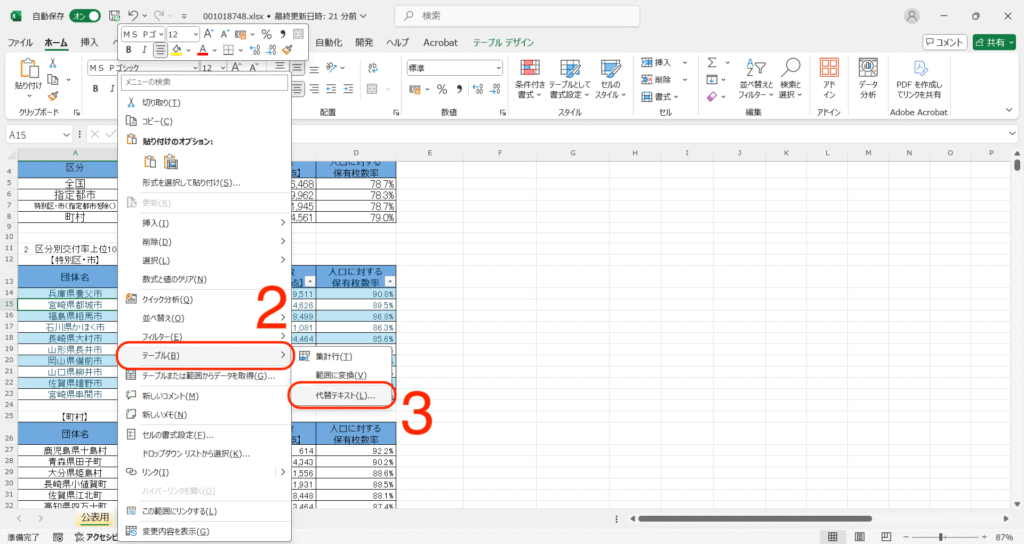Open the mini toolbar font size dropdown
This screenshot has height=544, width=1024.
tap(195, 34)
